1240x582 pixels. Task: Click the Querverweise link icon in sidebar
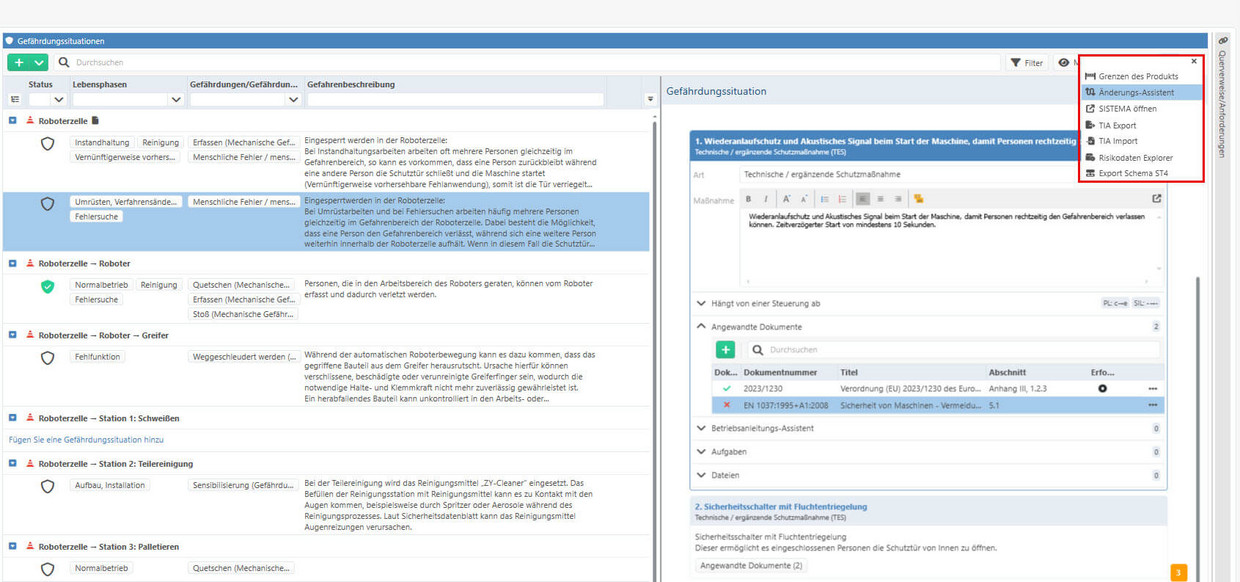1223,41
